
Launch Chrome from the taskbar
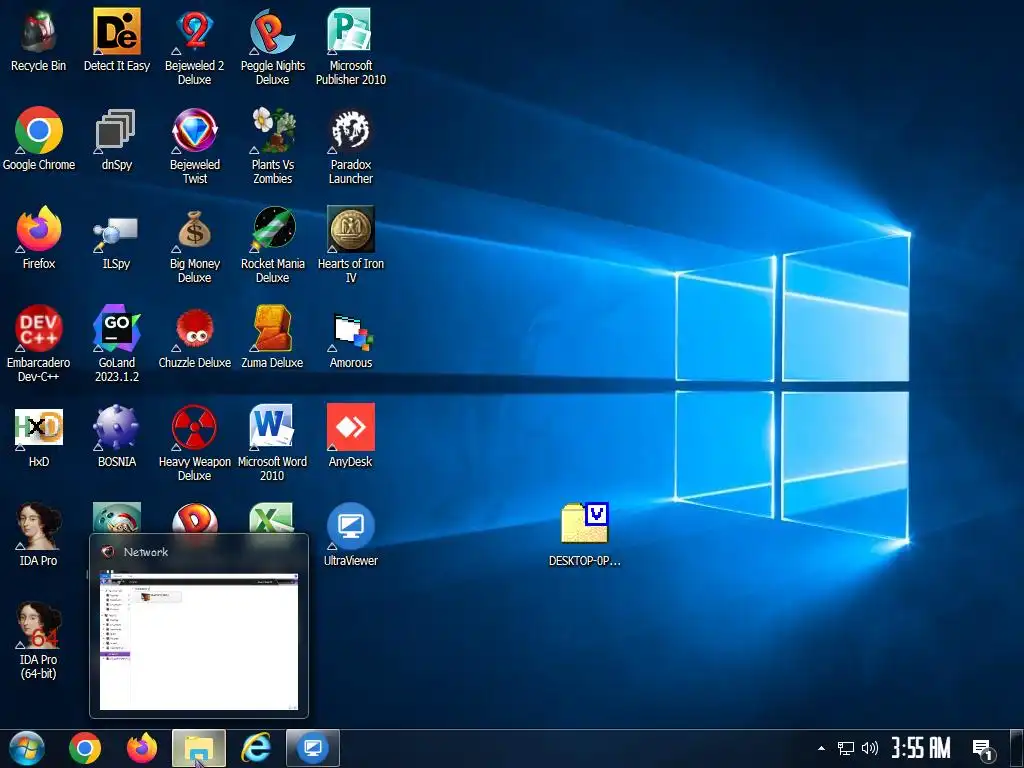(85, 748)
